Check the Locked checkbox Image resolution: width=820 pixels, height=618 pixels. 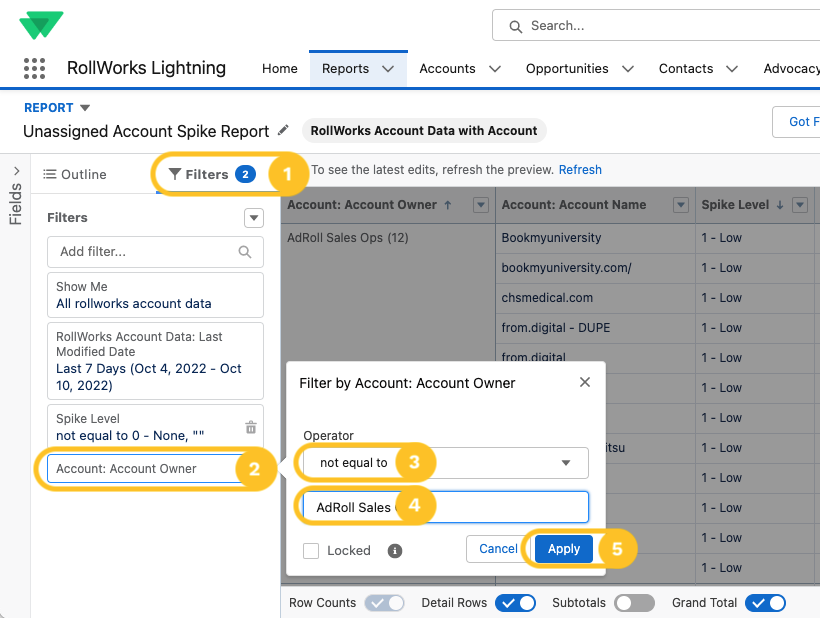(311, 550)
